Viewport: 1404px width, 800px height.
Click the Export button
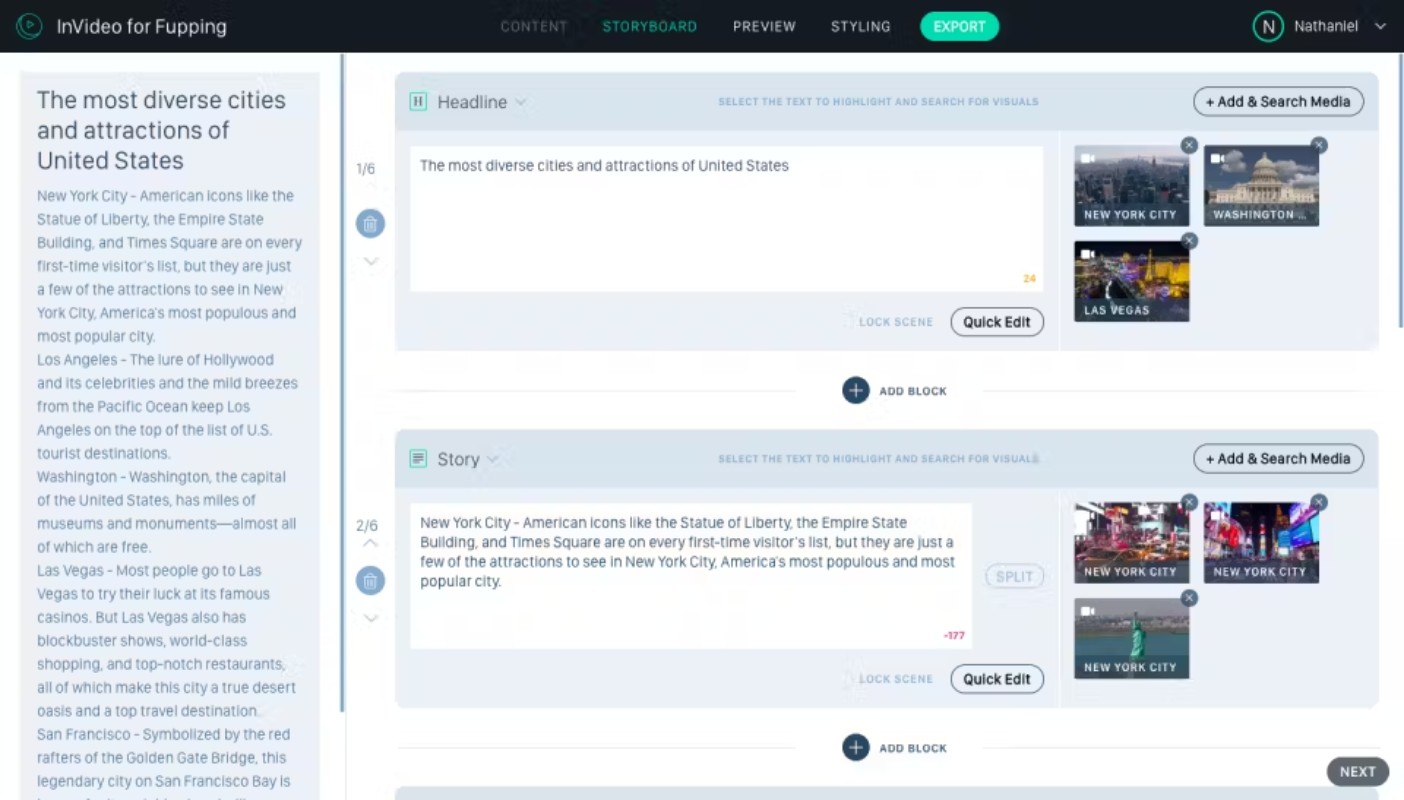tap(959, 27)
